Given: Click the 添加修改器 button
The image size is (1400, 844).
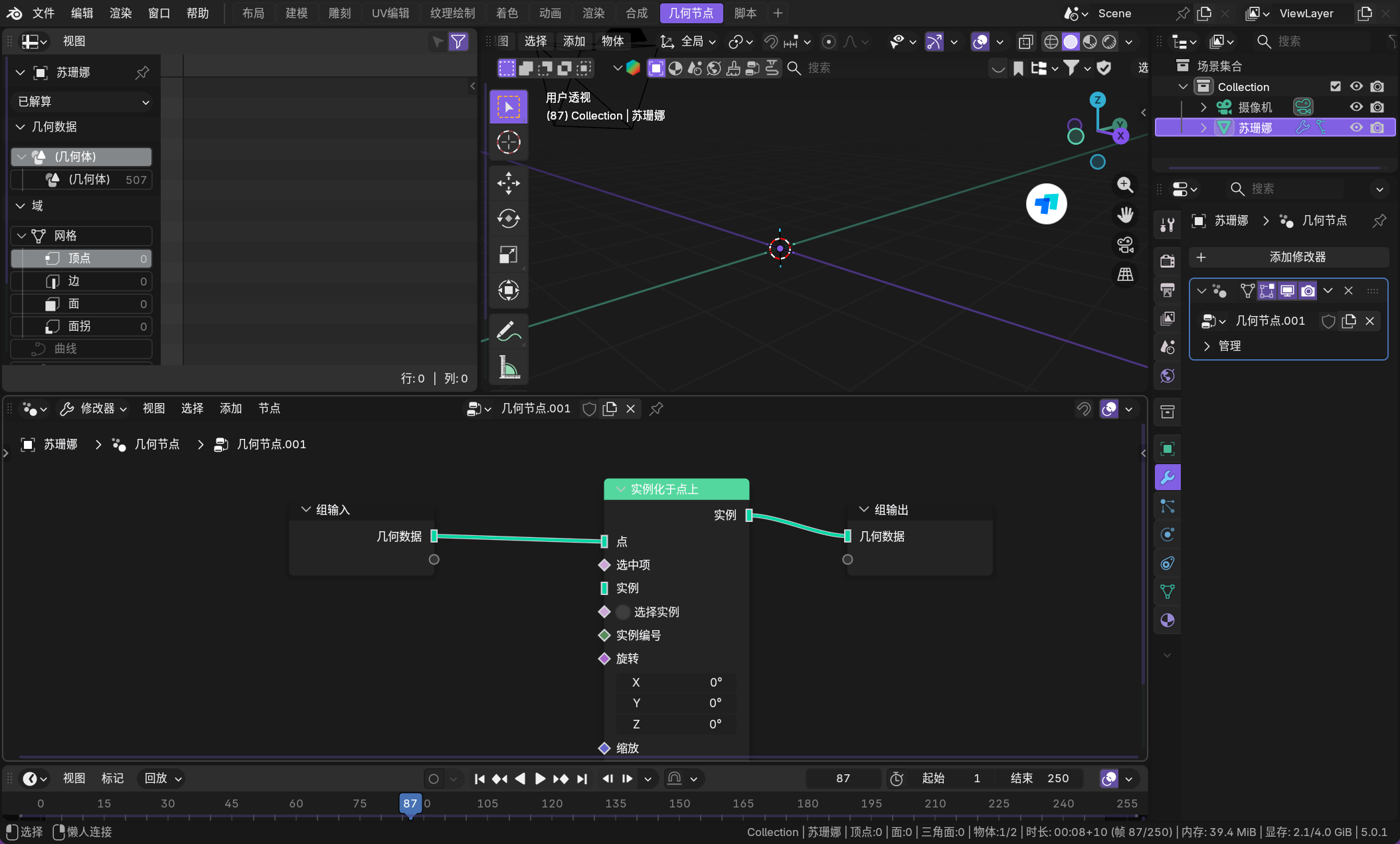Looking at the screenshot, I should click(x=1288, y=257).
